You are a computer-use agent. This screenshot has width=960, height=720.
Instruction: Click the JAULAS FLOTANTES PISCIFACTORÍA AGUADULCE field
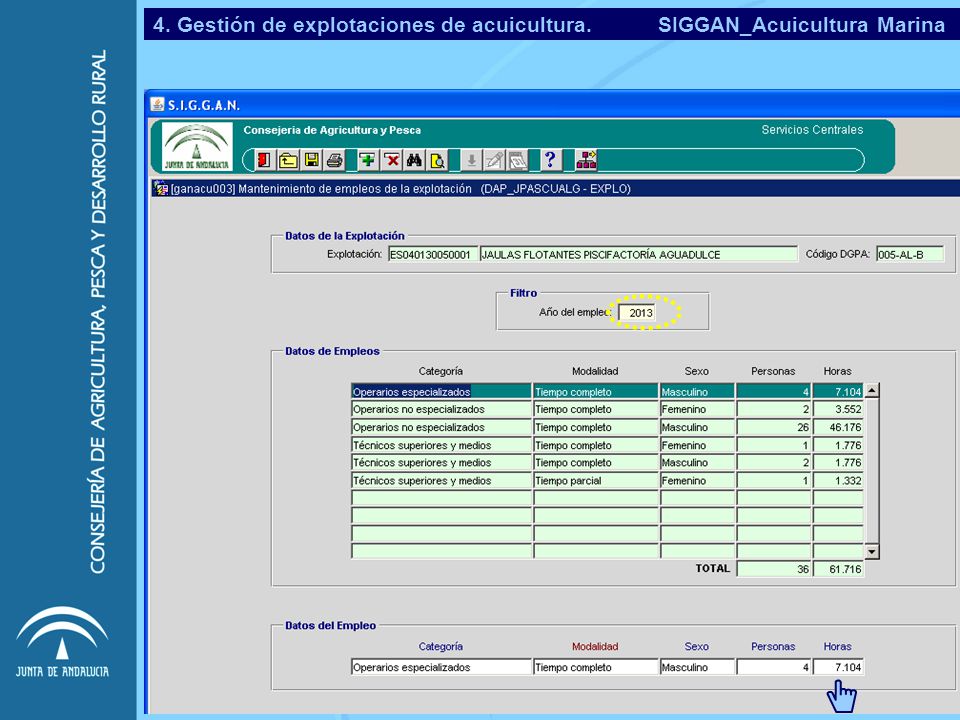point(639,254)
